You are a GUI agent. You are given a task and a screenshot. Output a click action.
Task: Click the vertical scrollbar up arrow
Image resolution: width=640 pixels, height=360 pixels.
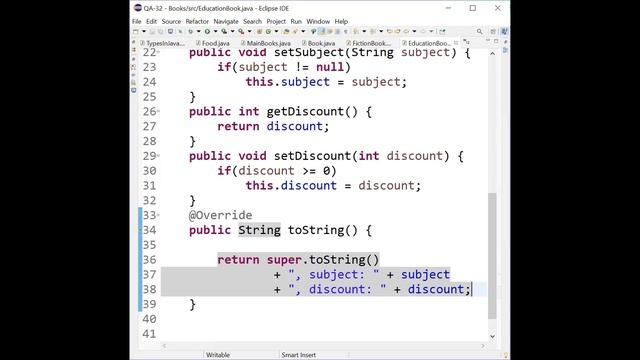click(492, 53)
